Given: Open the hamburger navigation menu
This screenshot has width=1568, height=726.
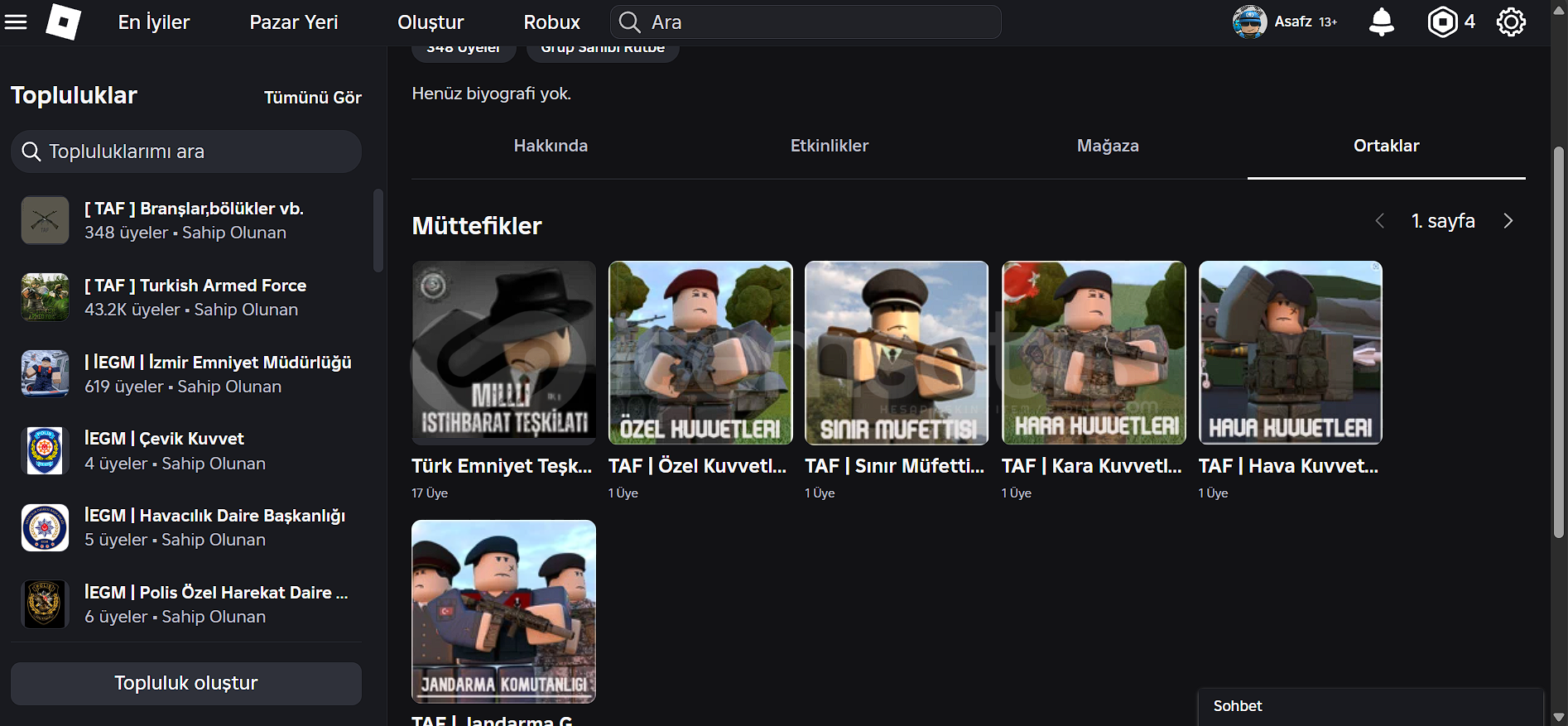Looking at the screenshot, I should coord(16,22).
